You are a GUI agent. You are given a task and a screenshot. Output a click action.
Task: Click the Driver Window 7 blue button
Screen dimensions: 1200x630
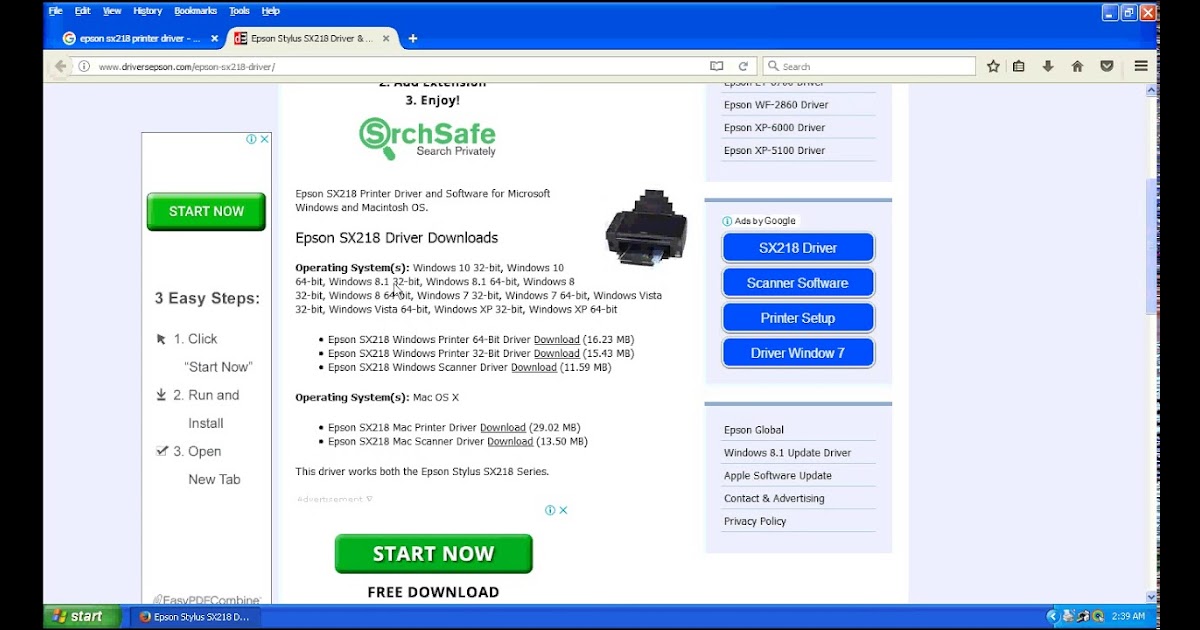click(x=798, y=353)
